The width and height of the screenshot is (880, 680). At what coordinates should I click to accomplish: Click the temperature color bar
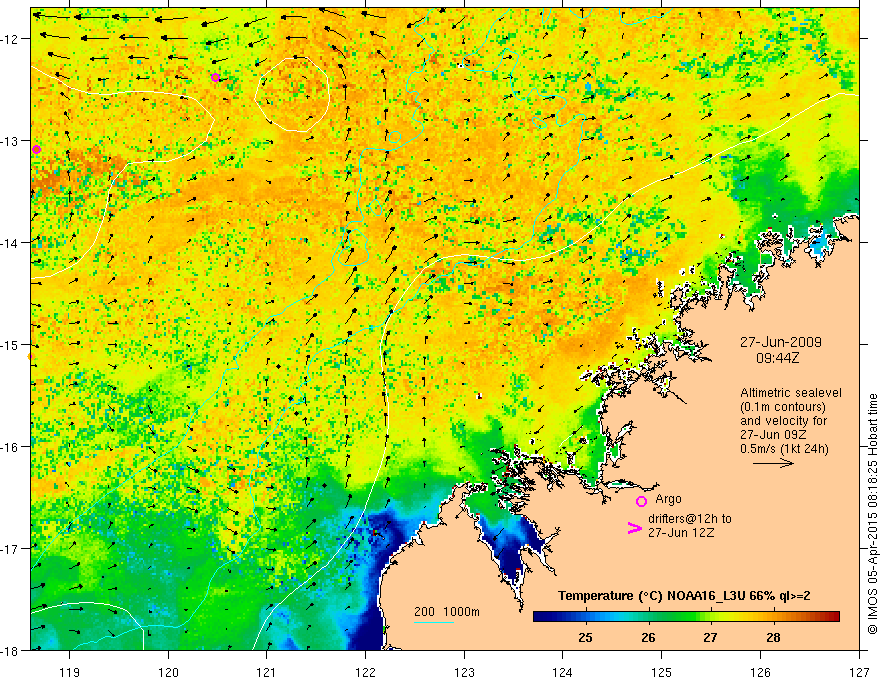(x=686, y=617)
